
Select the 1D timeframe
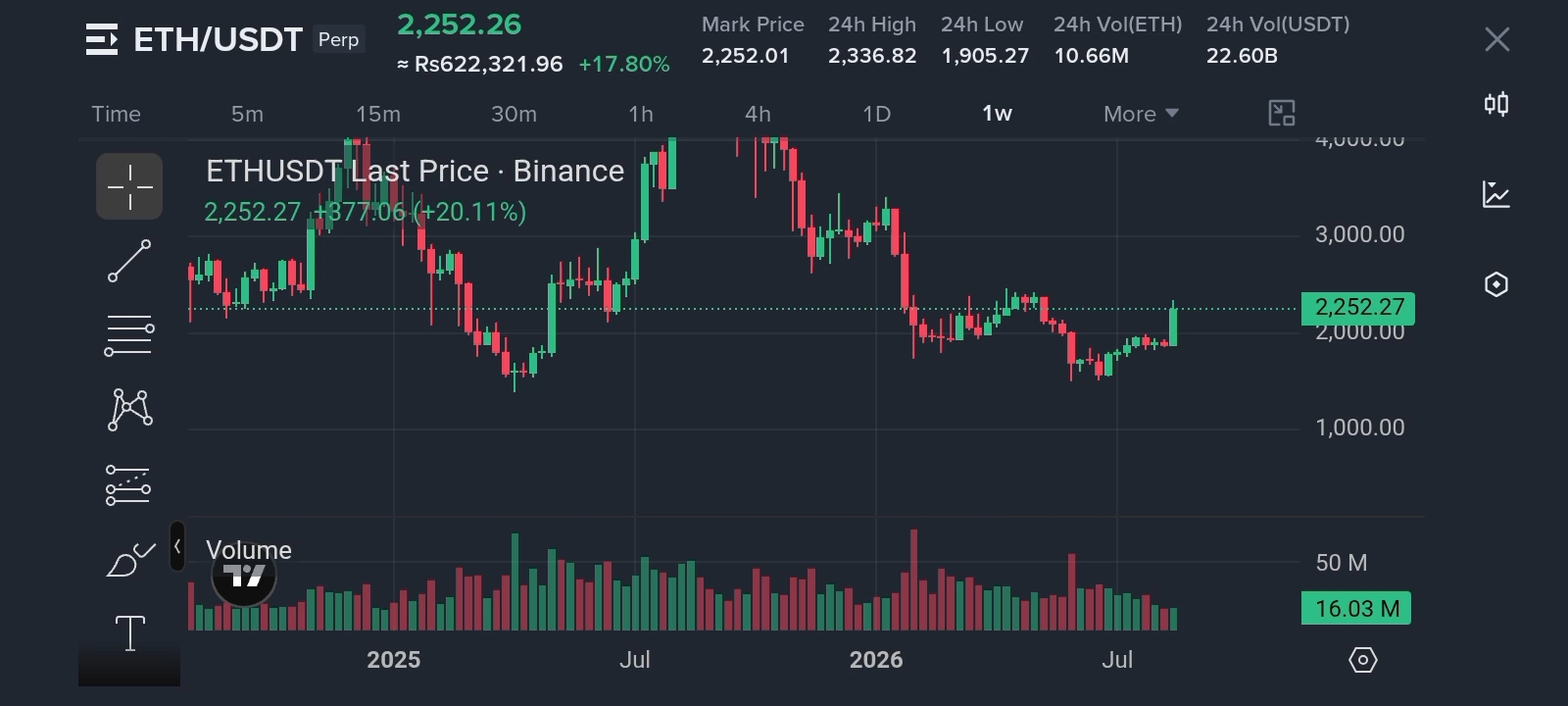point(876,114)
